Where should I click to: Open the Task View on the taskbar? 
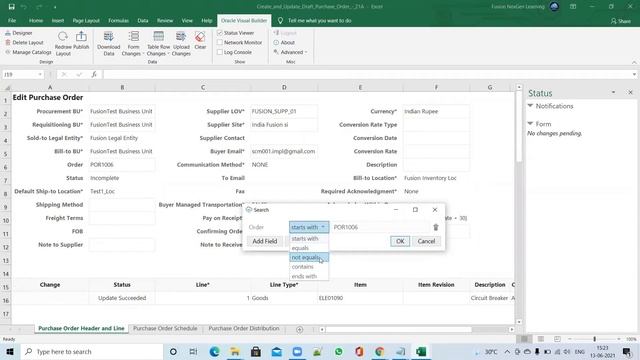pos(193,351)
